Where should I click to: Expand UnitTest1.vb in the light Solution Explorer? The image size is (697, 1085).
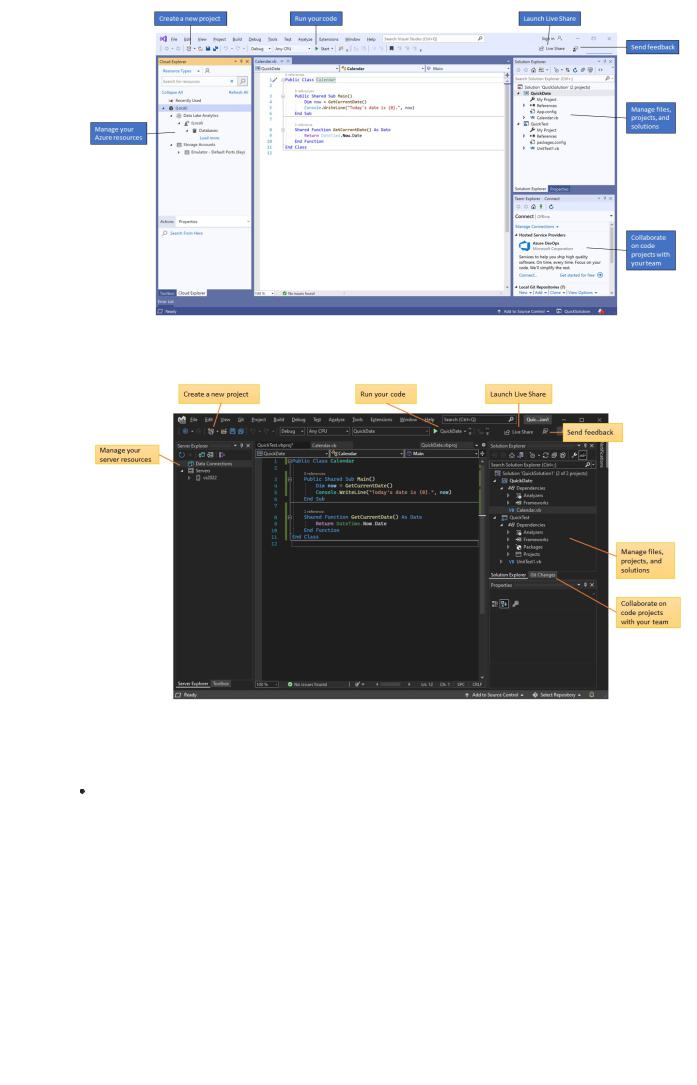pos(524,148)
